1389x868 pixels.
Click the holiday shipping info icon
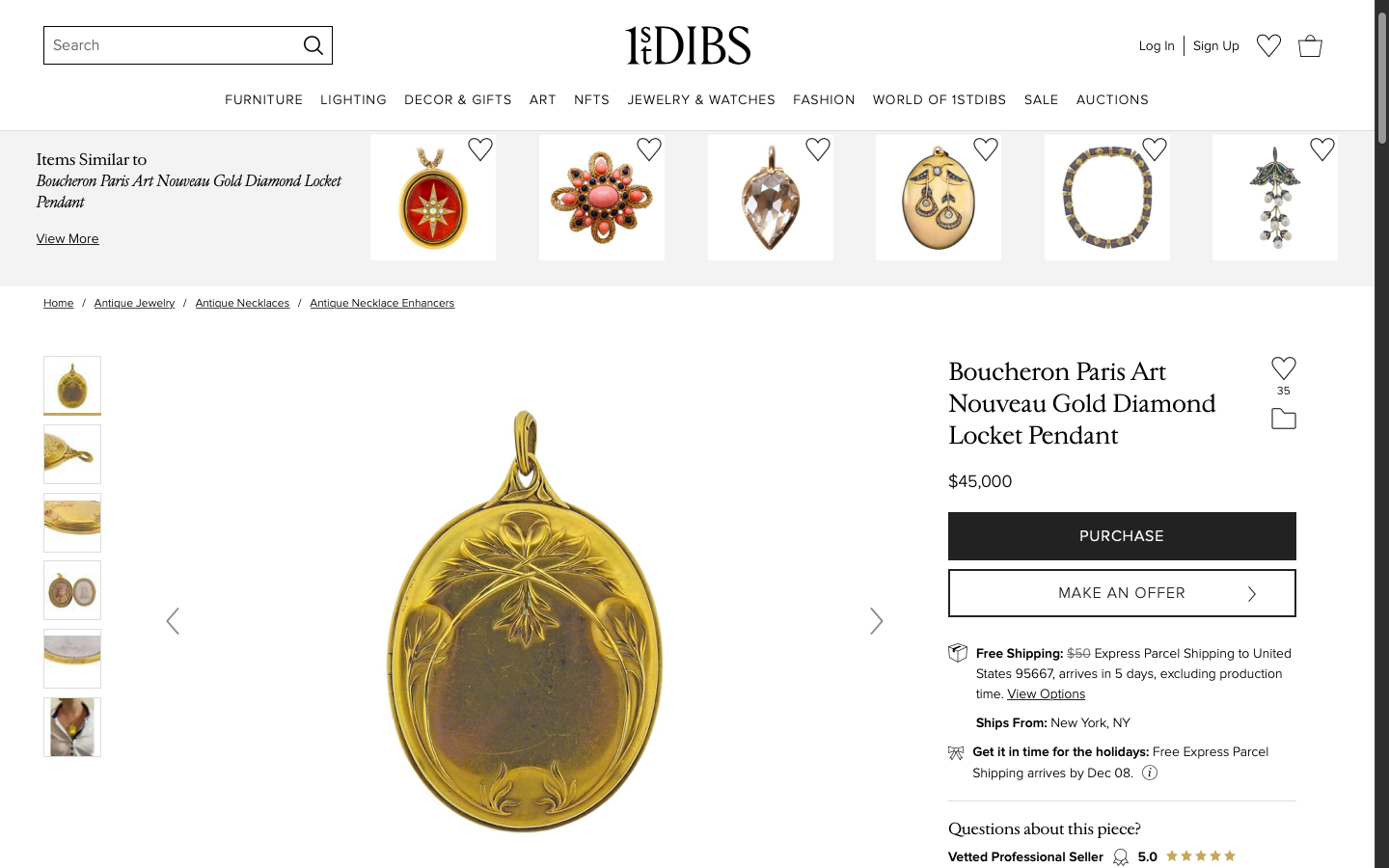pos(1150,773)
